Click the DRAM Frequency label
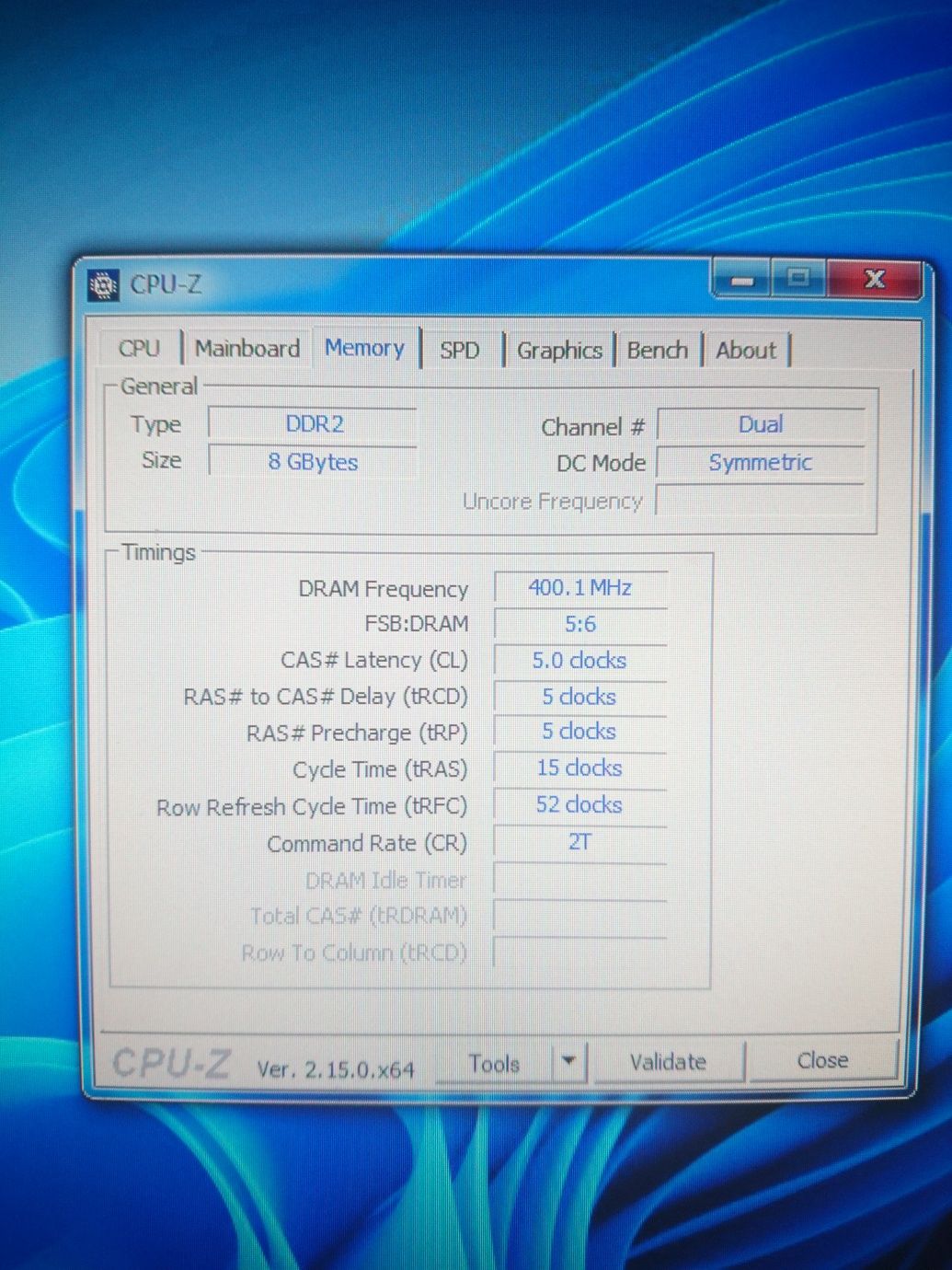This screenshot has width=952, height=1270. point(383,589)
